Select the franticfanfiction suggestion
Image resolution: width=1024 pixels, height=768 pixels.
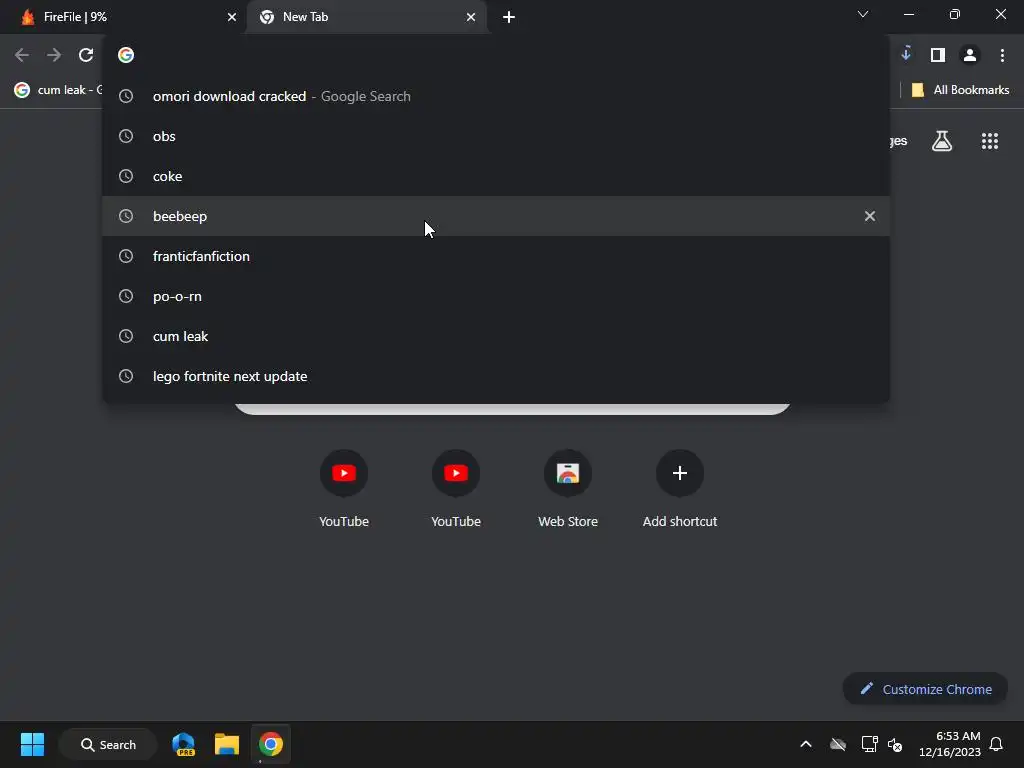coord(496,256)
